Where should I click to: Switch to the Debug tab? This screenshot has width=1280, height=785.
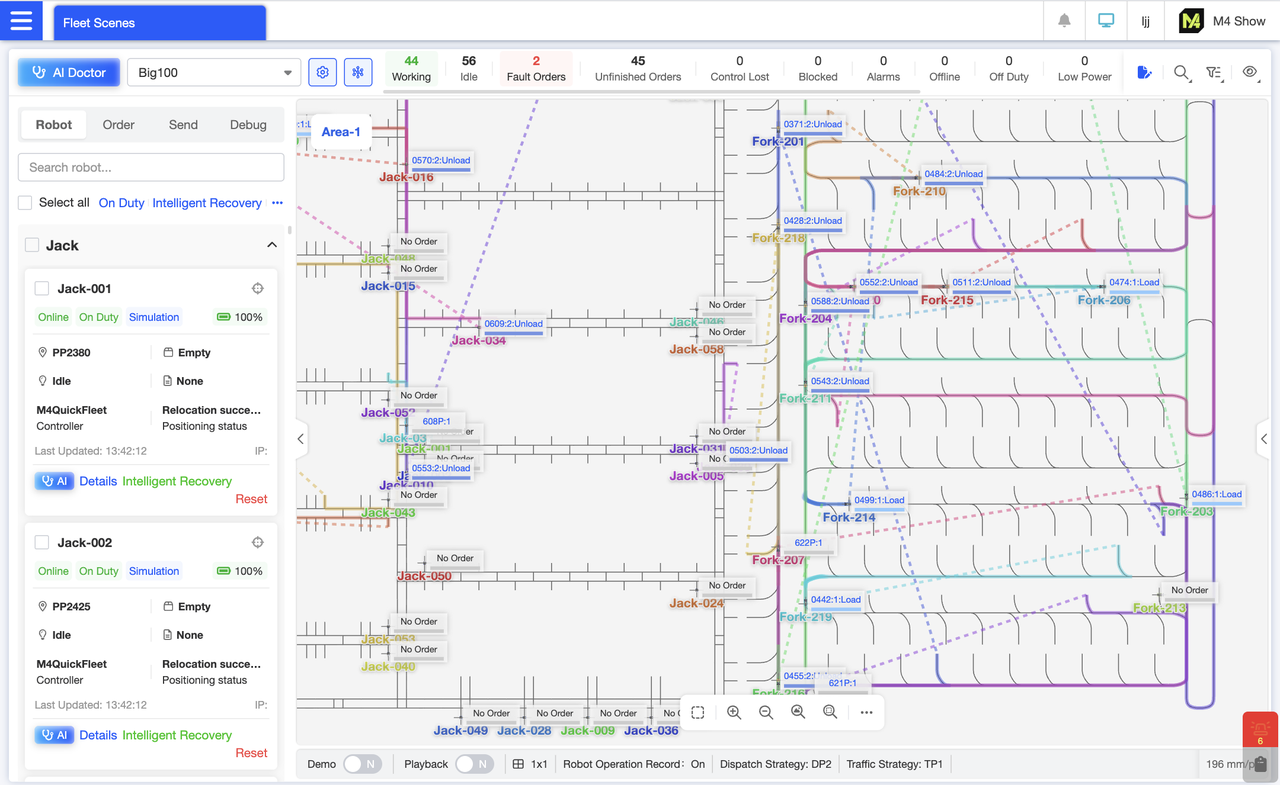point(248,124)
